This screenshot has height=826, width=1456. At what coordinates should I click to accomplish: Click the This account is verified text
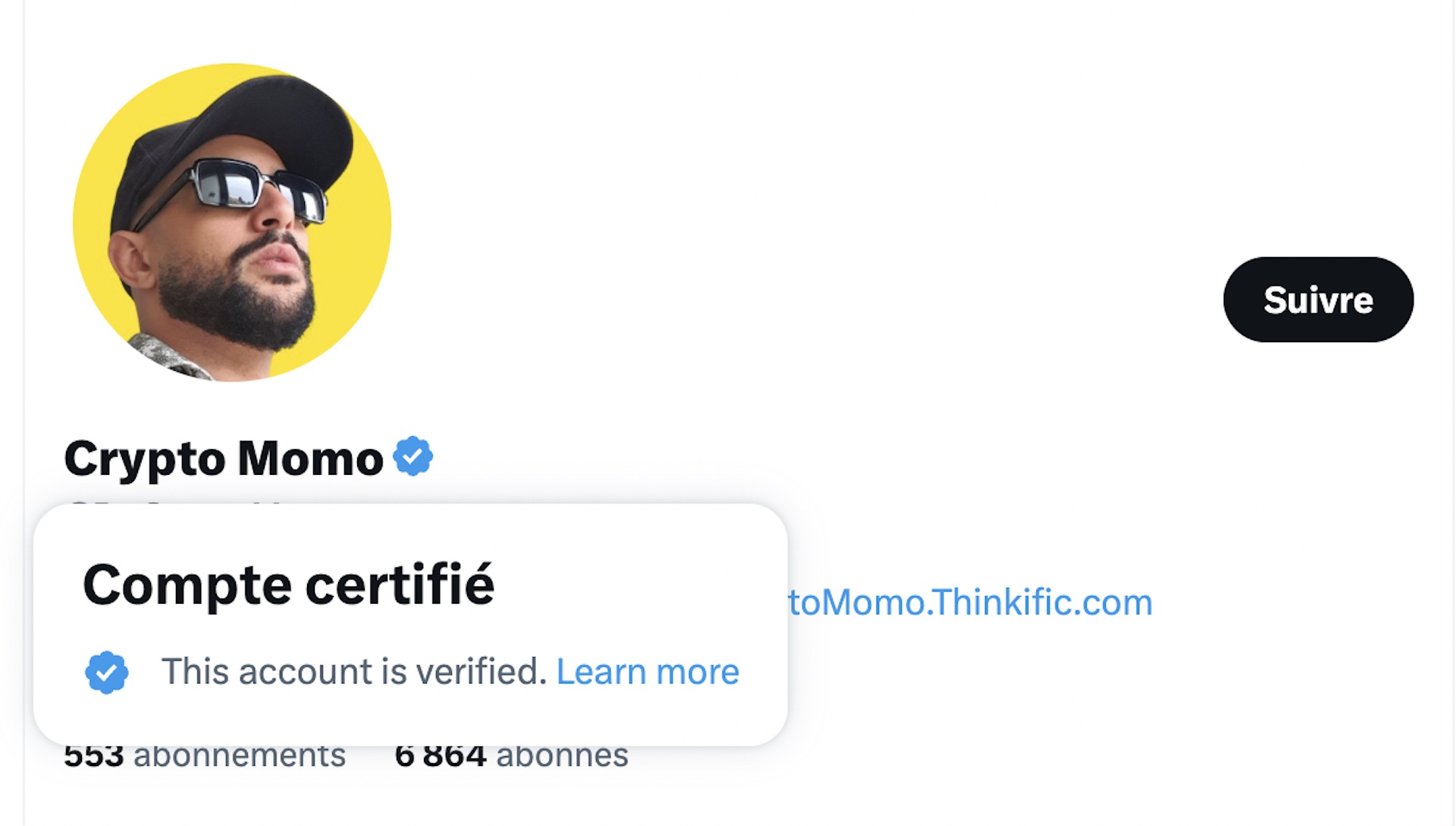tap(353, 671)
